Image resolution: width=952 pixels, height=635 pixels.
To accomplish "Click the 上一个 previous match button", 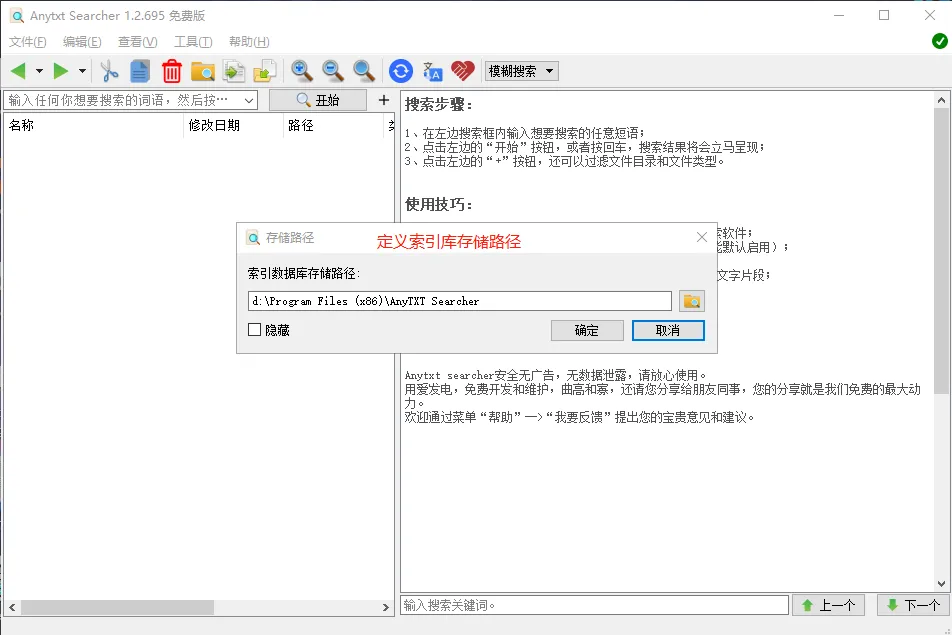I will pyautogui.click(x=828, y=605).
